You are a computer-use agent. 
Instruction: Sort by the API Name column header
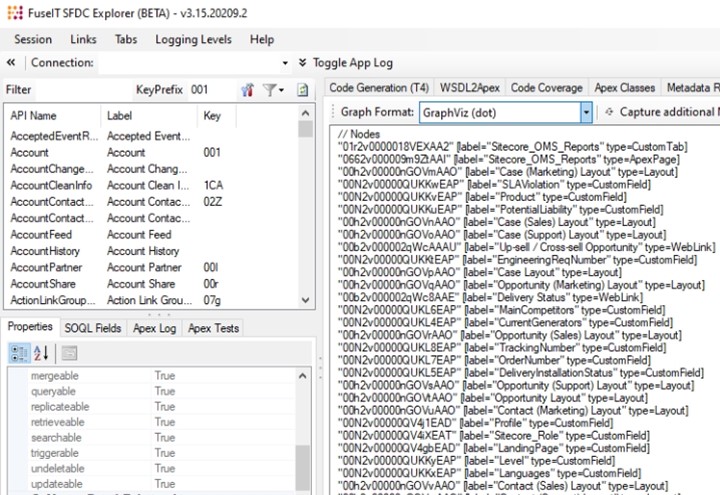52,116
